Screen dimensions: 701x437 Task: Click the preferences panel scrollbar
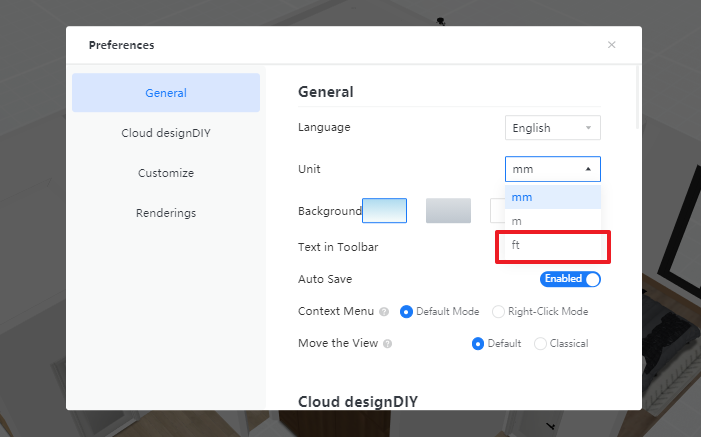coord(638,95)
